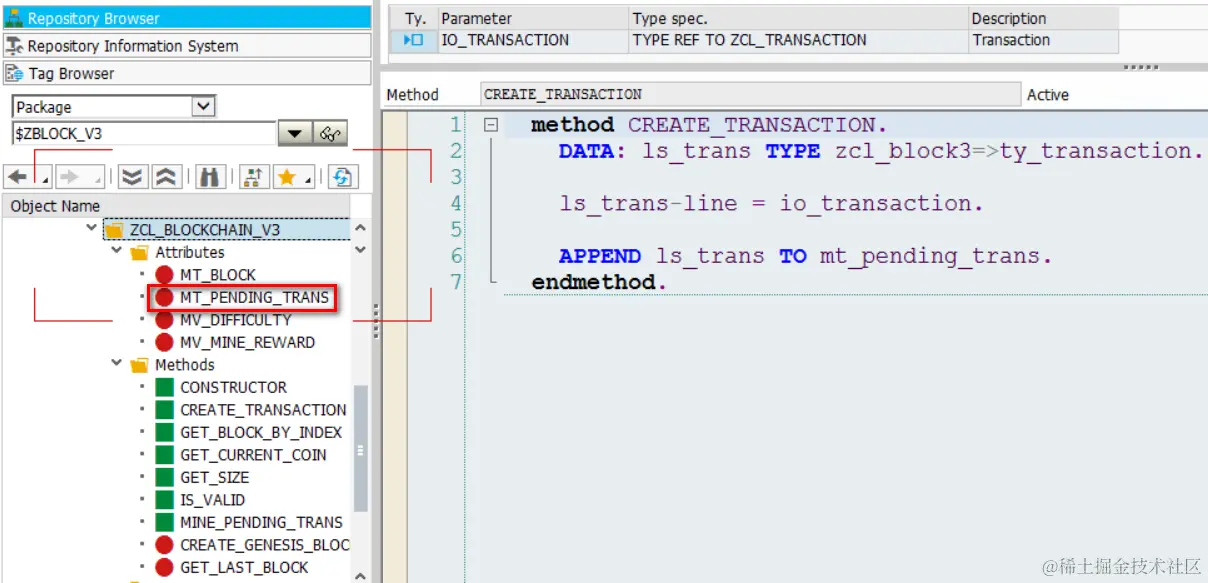
Task: Click the importing parameter type icon for IO_TRANSACTION
Action: click(413, 40)
